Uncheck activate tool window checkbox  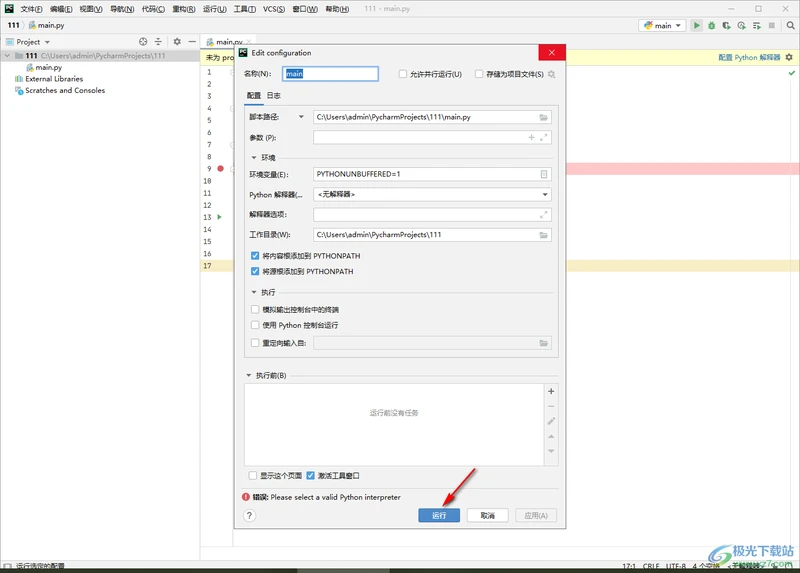(x=310, y=476)
